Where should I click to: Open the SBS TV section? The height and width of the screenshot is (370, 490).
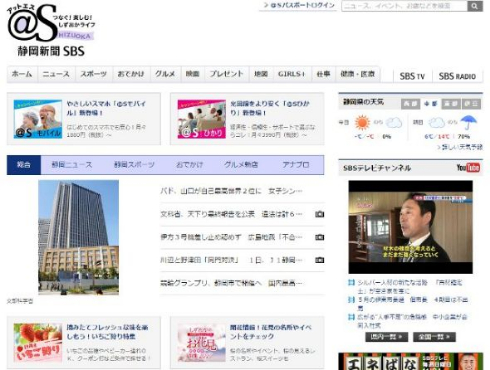tap(412, 76)
